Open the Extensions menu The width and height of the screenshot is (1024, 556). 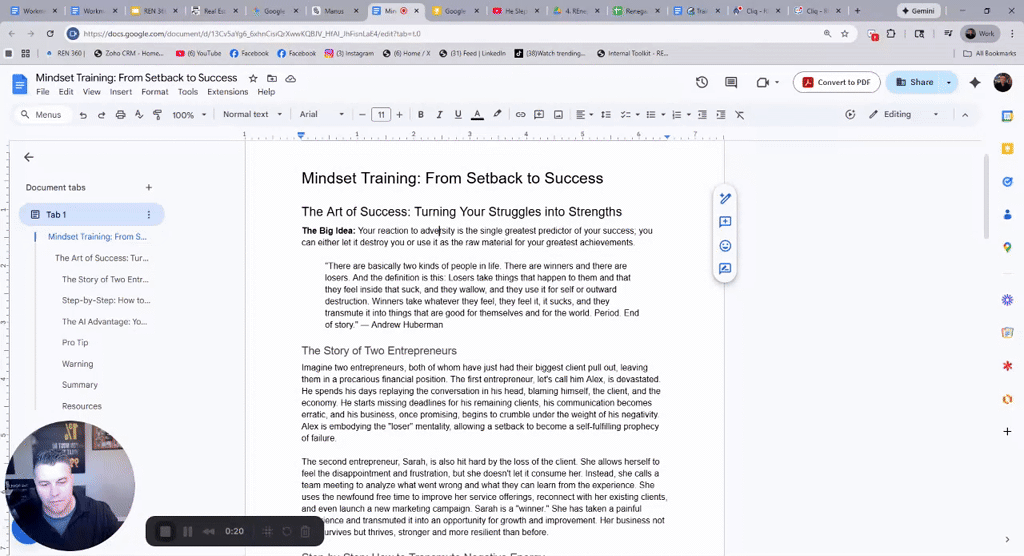pos(227,92)
